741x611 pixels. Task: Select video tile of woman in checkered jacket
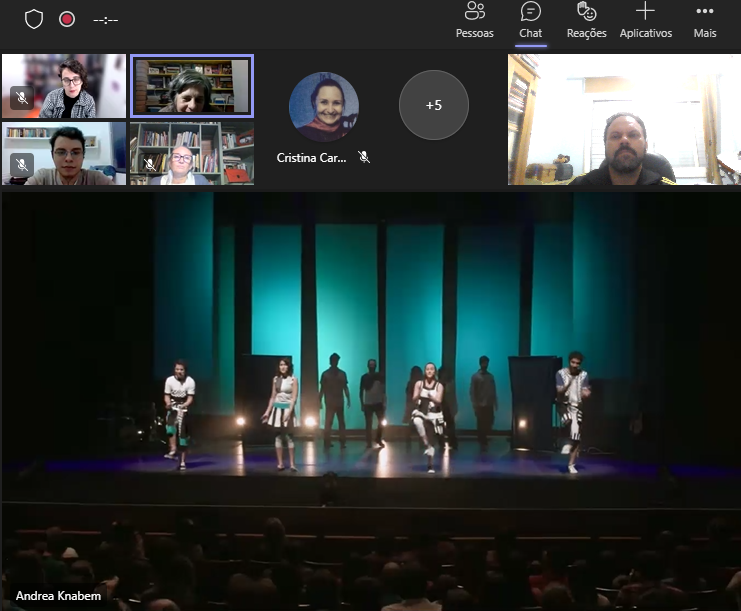pyautogui.click(x=64, y=86)
